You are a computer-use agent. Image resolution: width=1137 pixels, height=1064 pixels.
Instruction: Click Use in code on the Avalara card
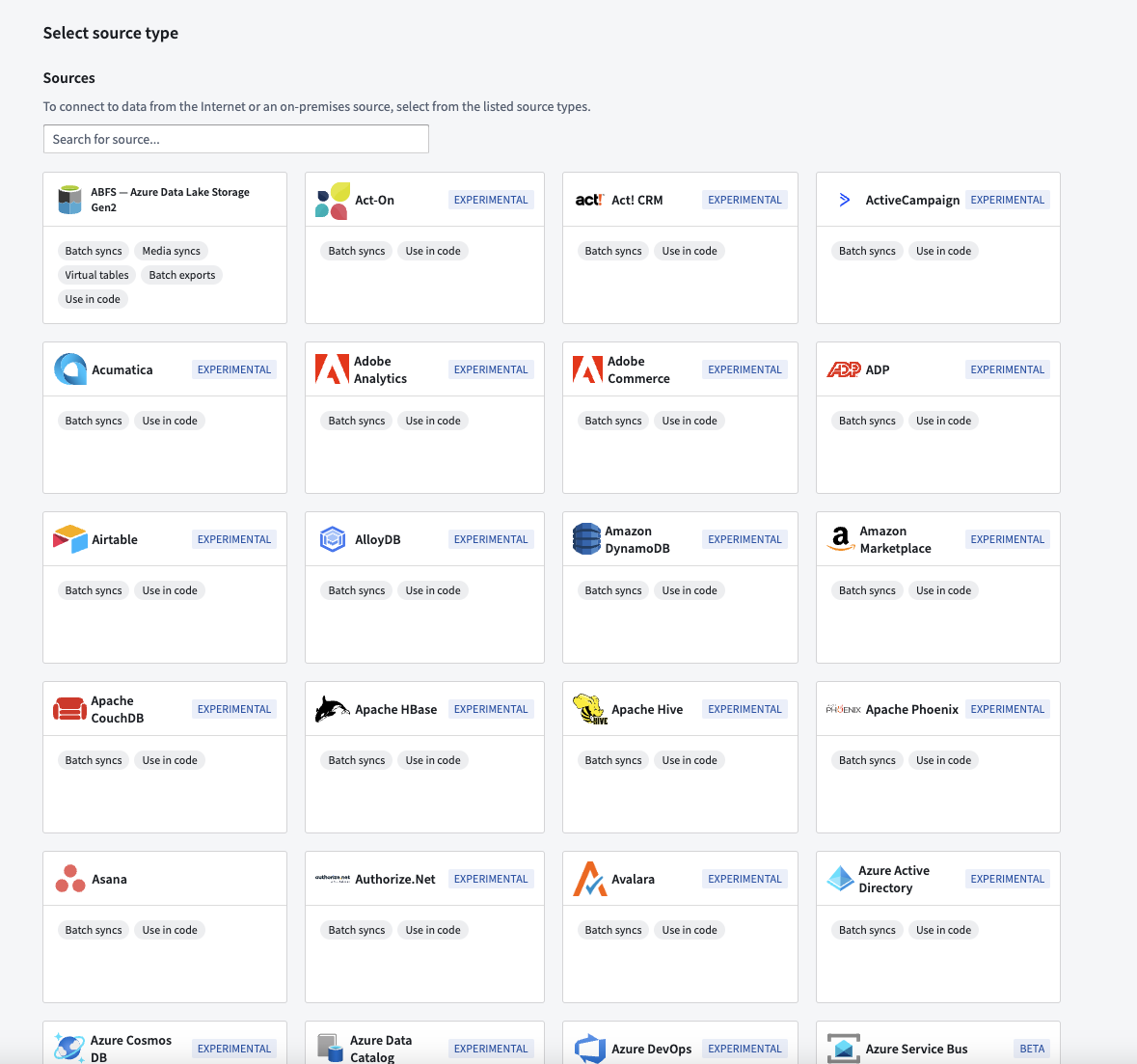click(689, 930)
